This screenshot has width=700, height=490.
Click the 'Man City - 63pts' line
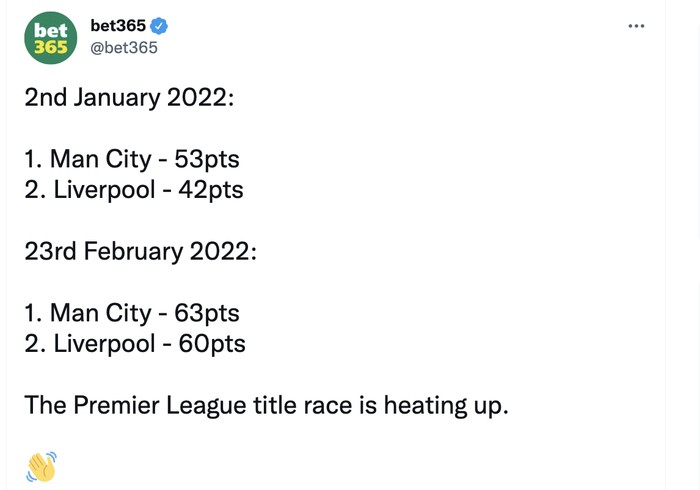tap(132, 313)
